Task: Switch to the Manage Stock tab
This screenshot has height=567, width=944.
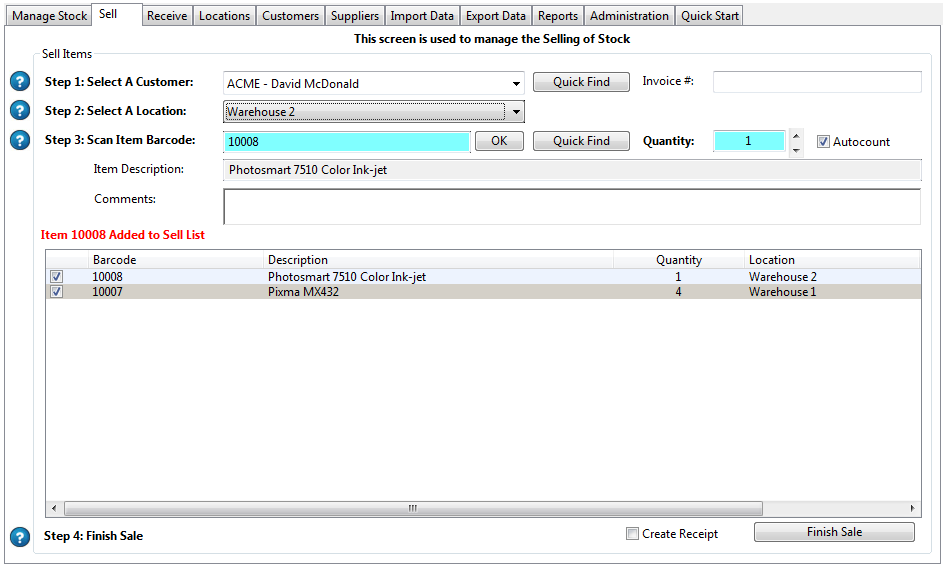Action: [x=49, y=16]
